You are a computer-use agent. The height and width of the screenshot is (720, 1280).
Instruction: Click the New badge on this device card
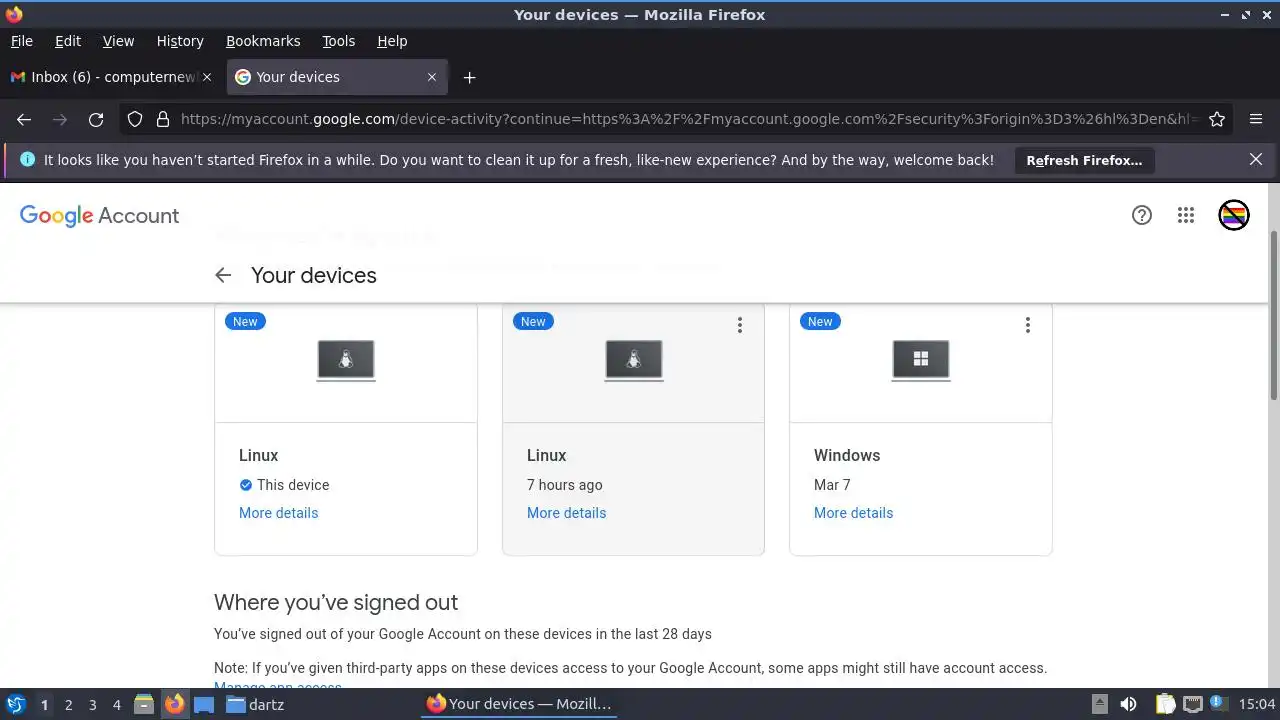coord(245,321)
